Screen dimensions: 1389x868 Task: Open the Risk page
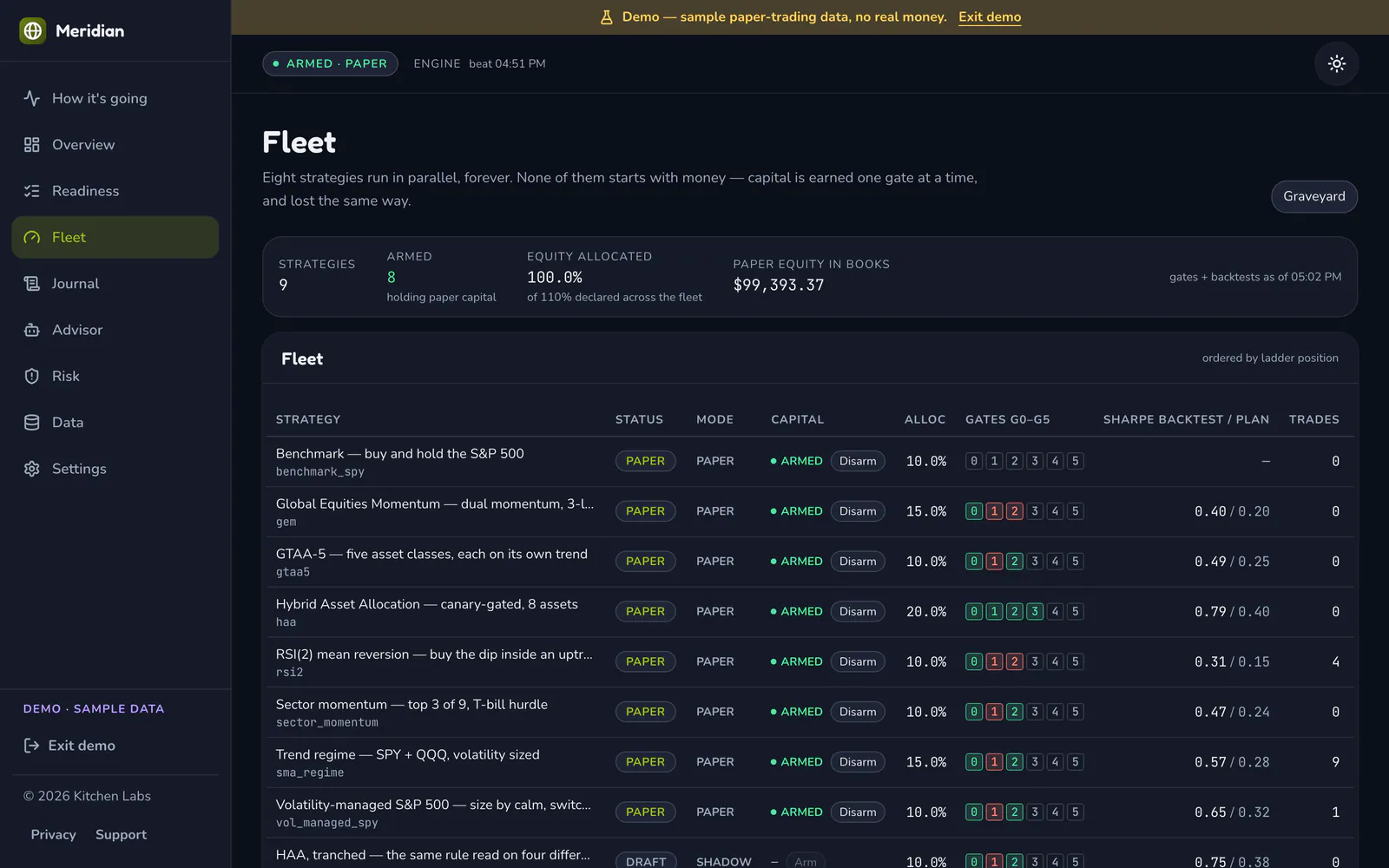(115, 376)
